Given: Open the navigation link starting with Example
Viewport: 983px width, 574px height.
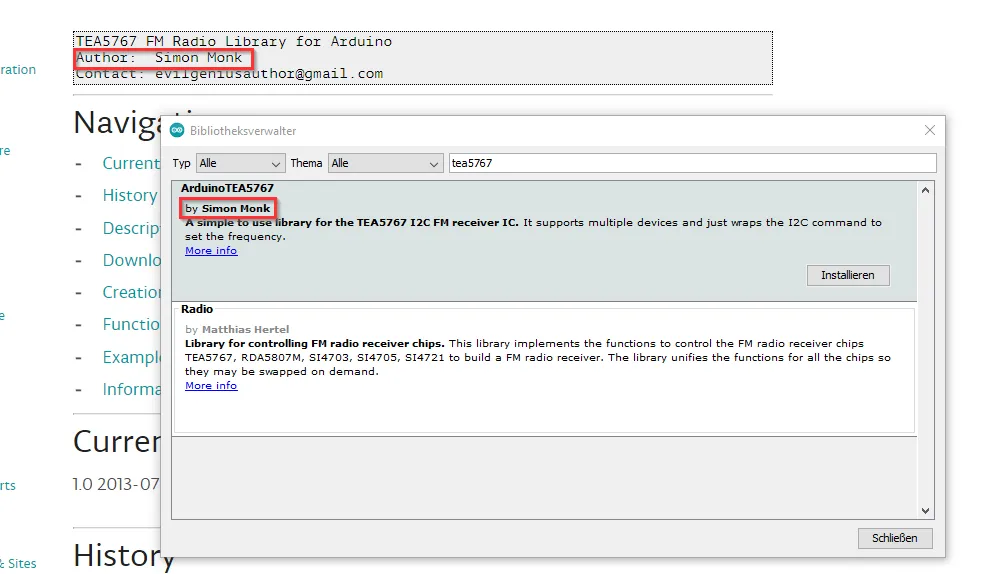Looking at the screenshot, I should click(x=131, y=357).
